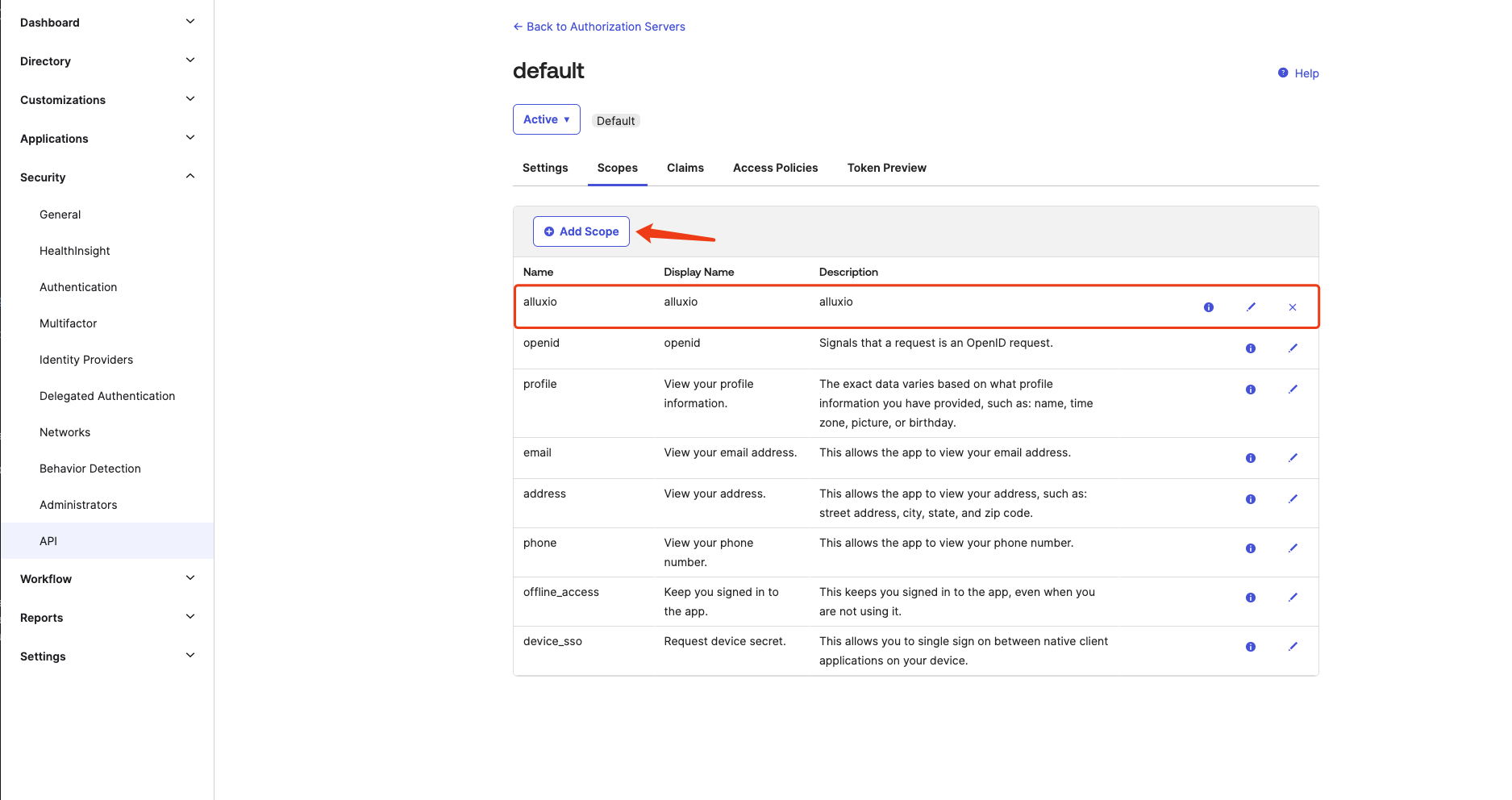
Task: Edit the openid scope pencil icon
Action: (x=1292, y=348)
